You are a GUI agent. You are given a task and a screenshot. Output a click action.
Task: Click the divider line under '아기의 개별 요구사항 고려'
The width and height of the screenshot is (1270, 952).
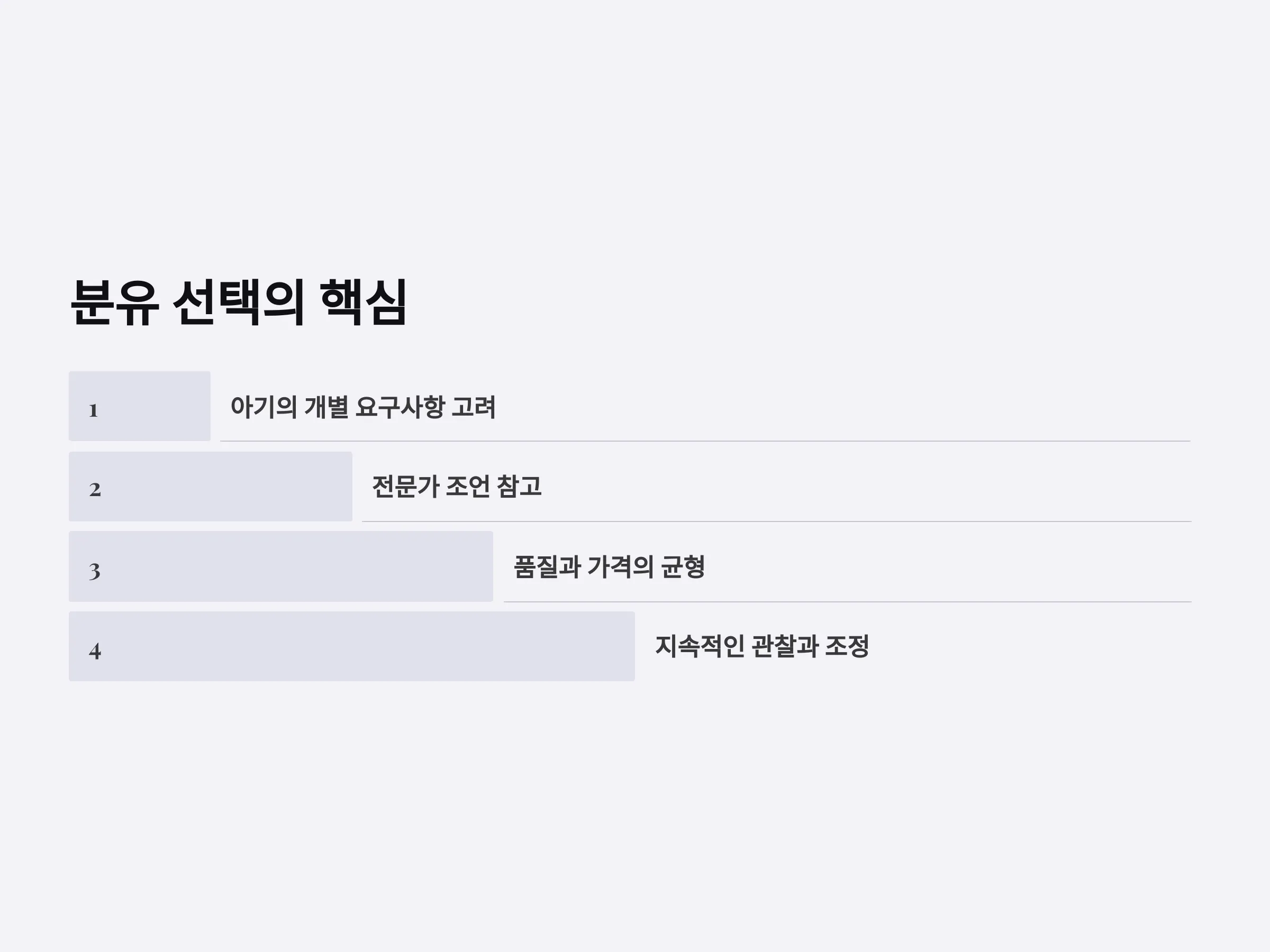tap(705, 441)
